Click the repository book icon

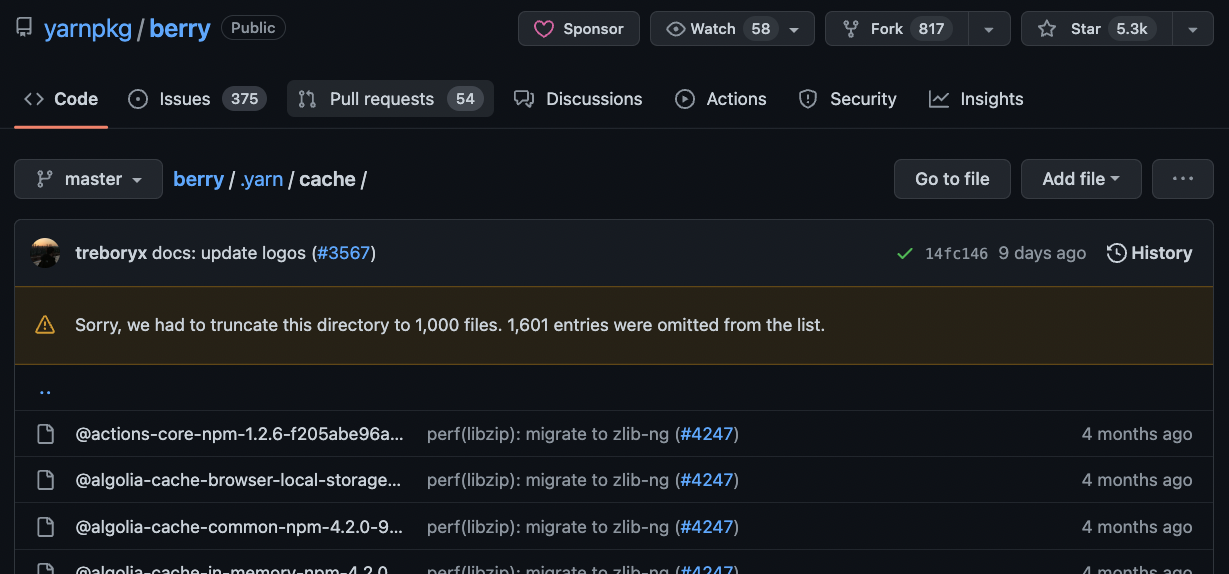24,28
